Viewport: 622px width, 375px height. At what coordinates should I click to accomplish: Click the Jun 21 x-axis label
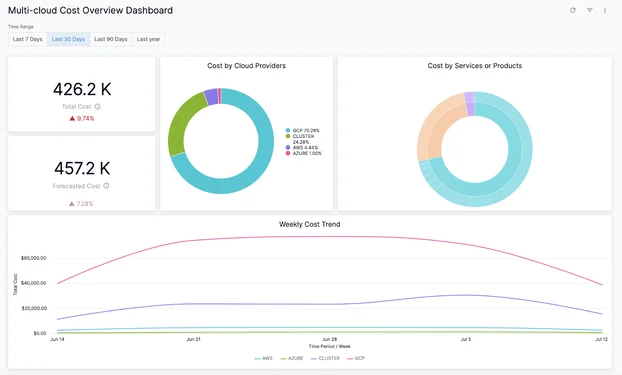(x=194, y=339)
